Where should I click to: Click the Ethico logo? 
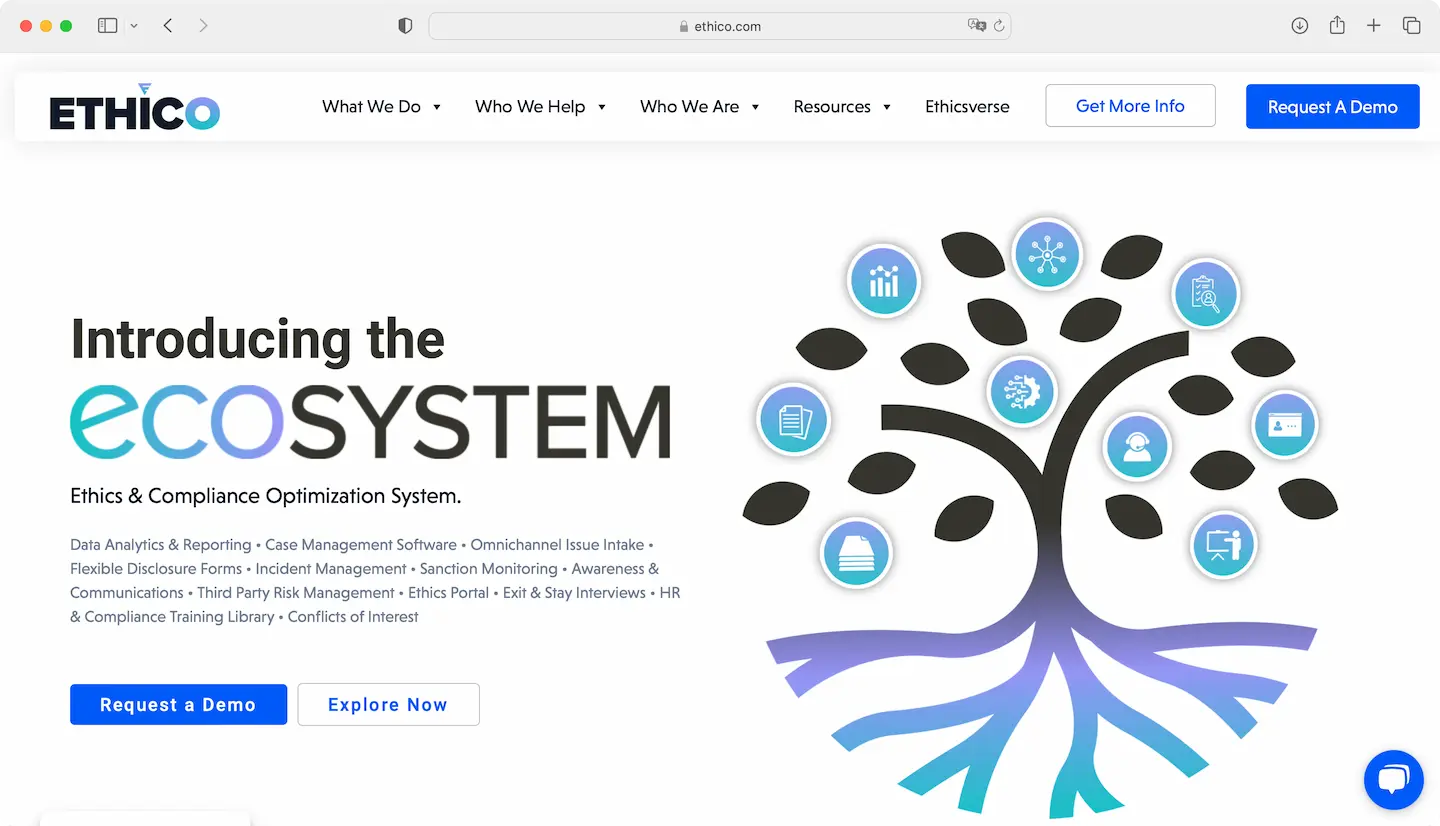(135, 107)
